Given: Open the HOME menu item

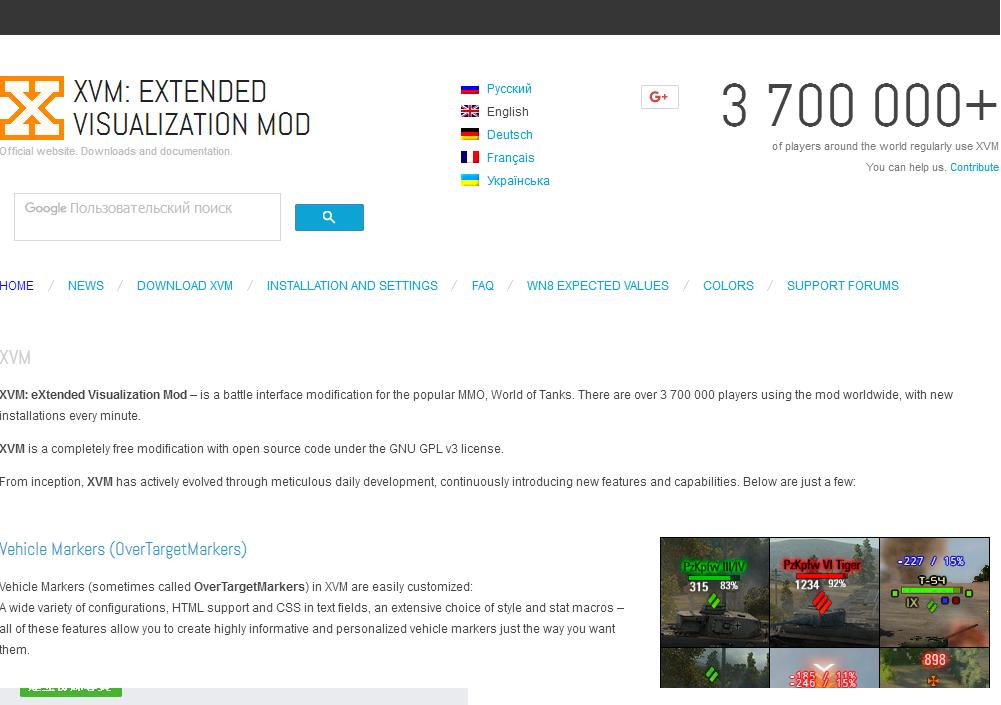Looking at the screenshot, I should click(17, 286).
